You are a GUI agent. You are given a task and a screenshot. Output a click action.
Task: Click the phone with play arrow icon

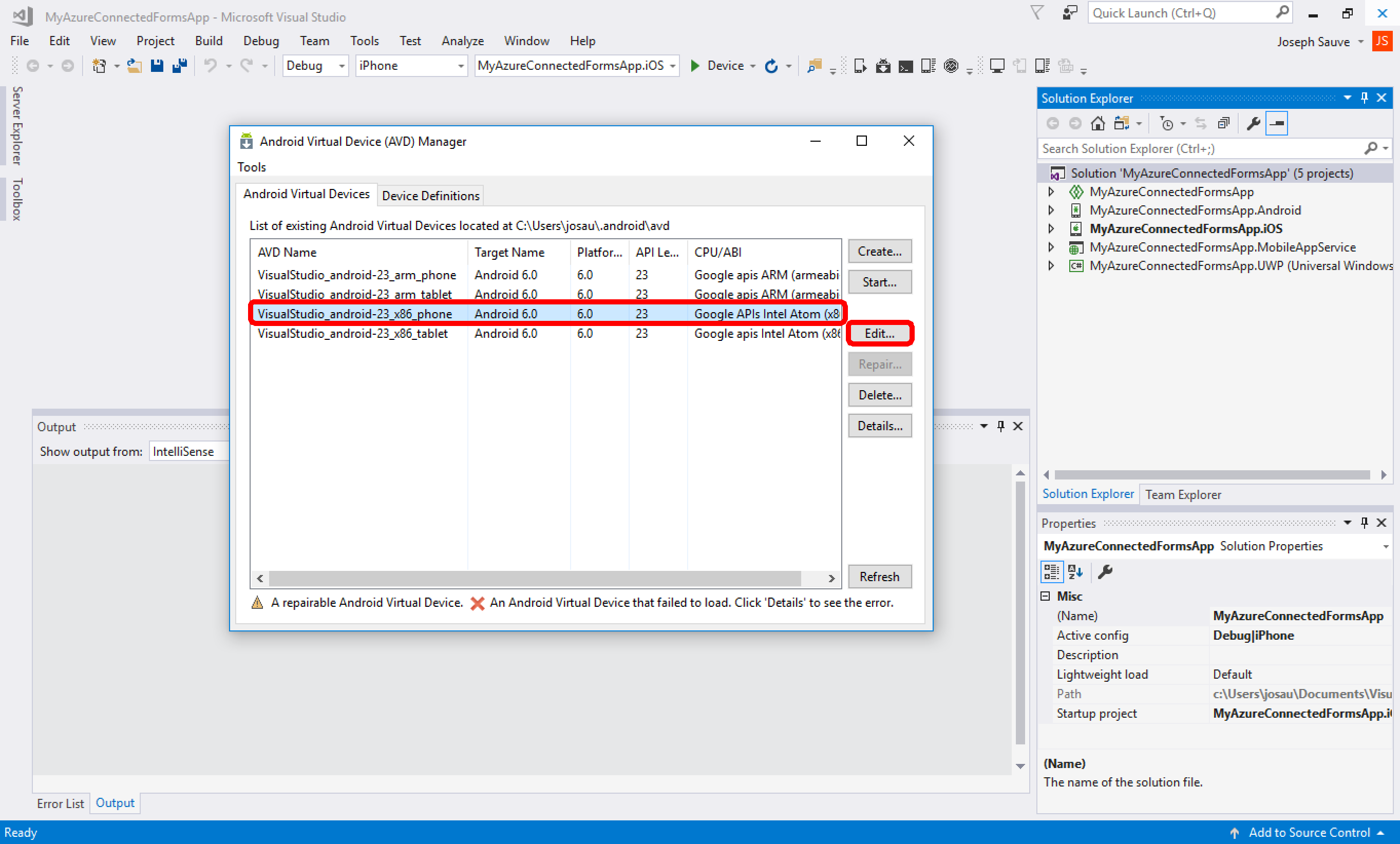860,66
